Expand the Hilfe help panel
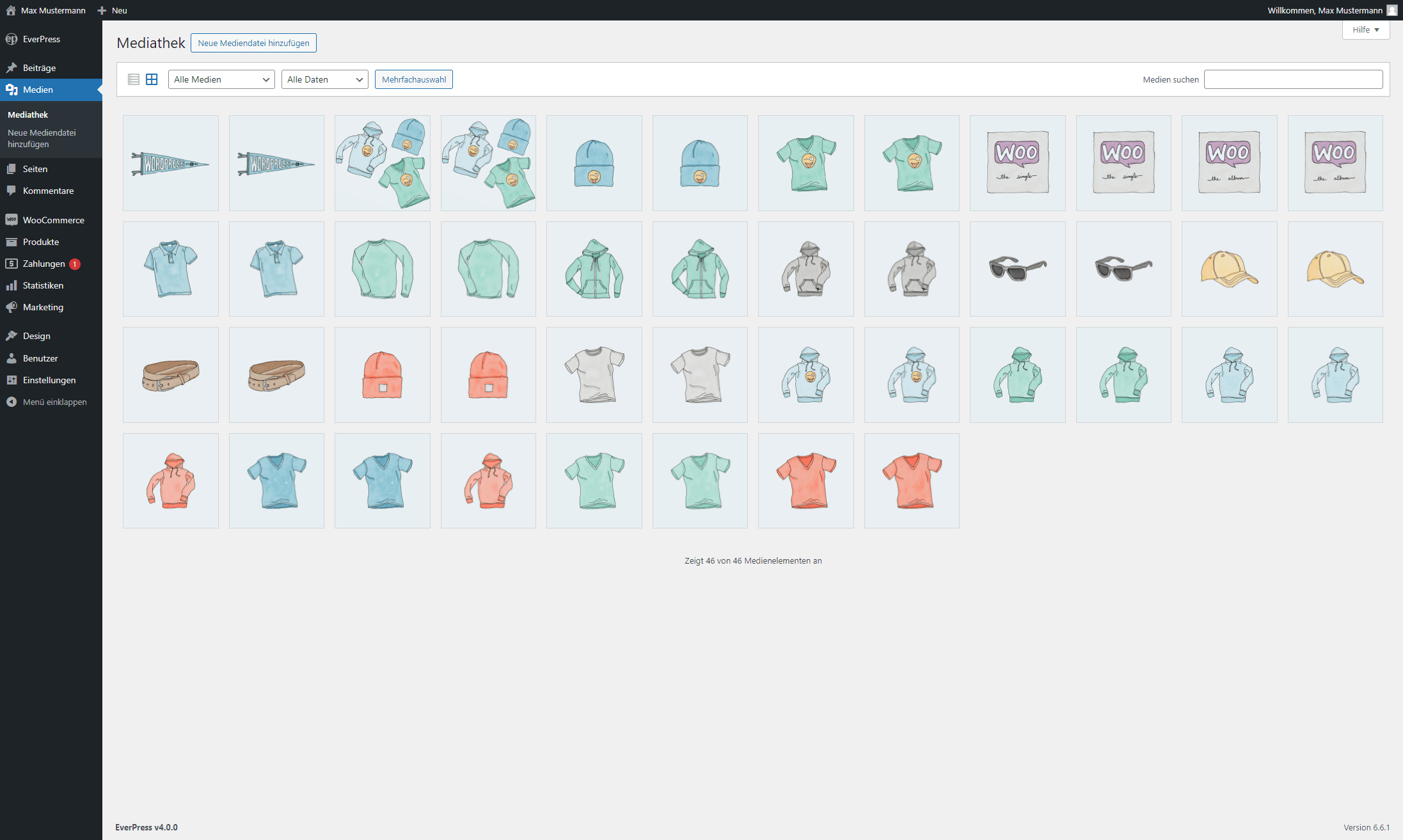This screenshot has height=840, width=1403. (1365, 30)
